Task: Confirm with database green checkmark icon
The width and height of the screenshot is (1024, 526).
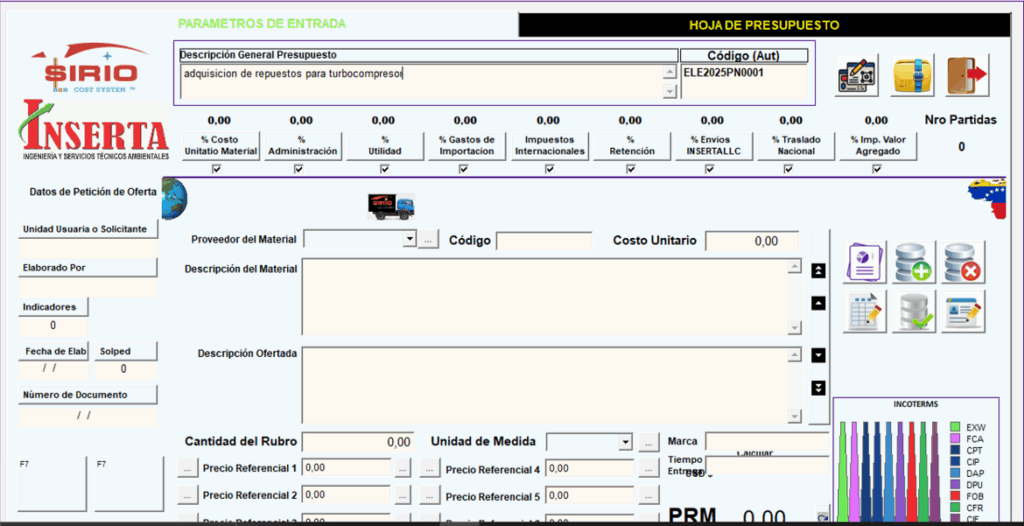Action: click(x=913, y=311)
